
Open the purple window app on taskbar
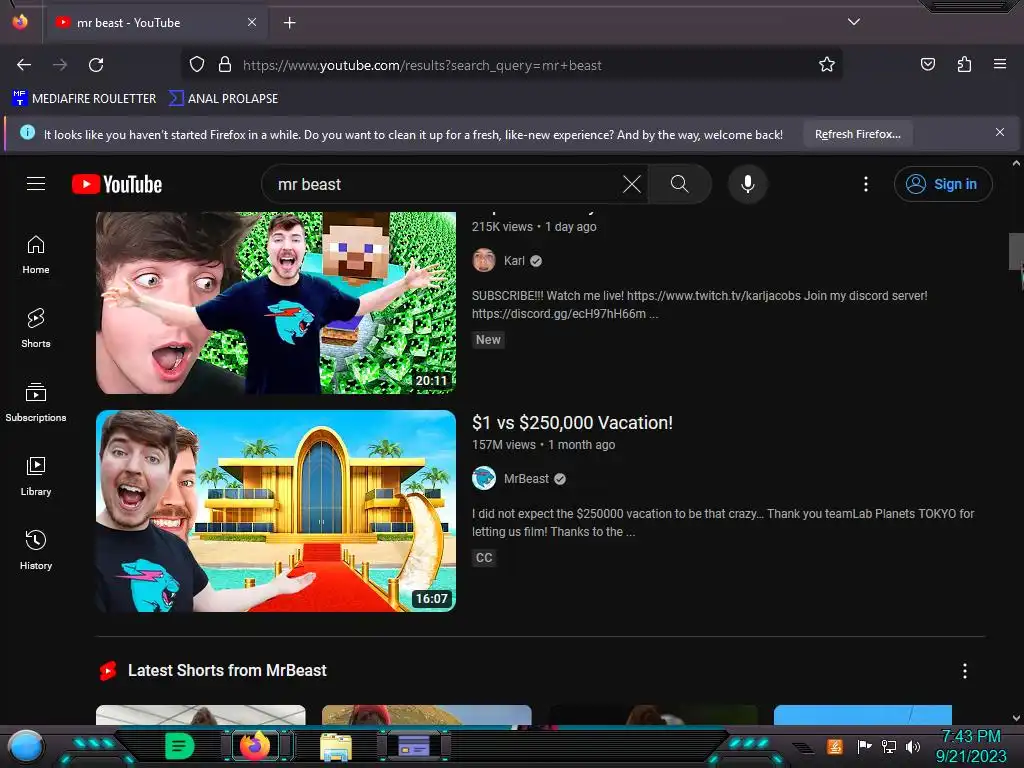click(414, 746)
